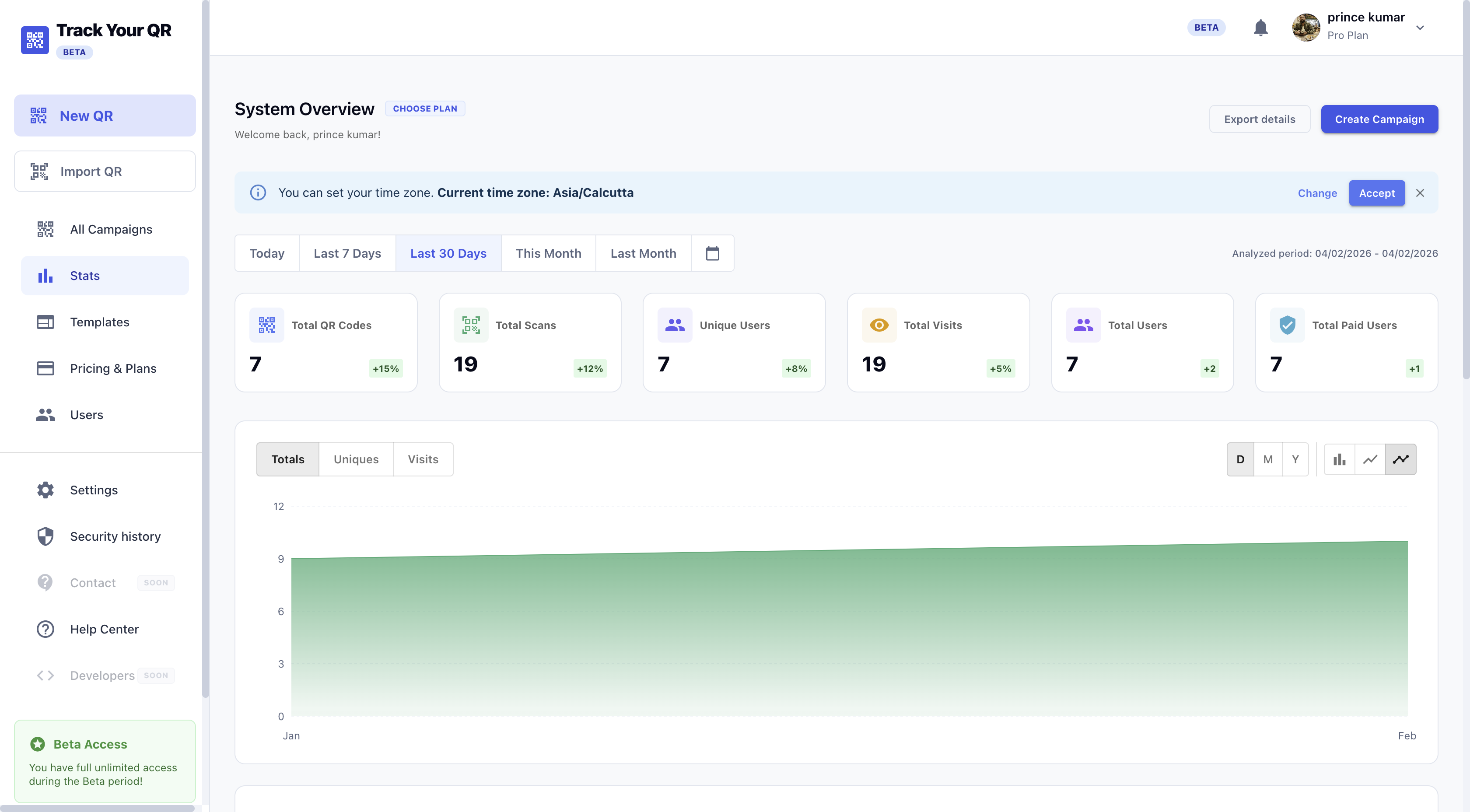Image resolution: width=1470 pixels, height=812 pixels.
Task: Pick a custom date range with the calendar icon
Action: click(x=712, y=253)
